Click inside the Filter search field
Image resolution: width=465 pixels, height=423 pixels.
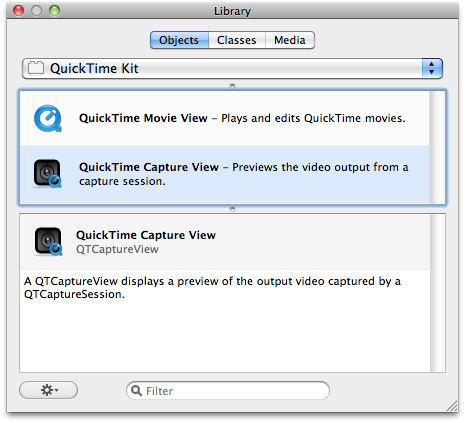[228, 390]
